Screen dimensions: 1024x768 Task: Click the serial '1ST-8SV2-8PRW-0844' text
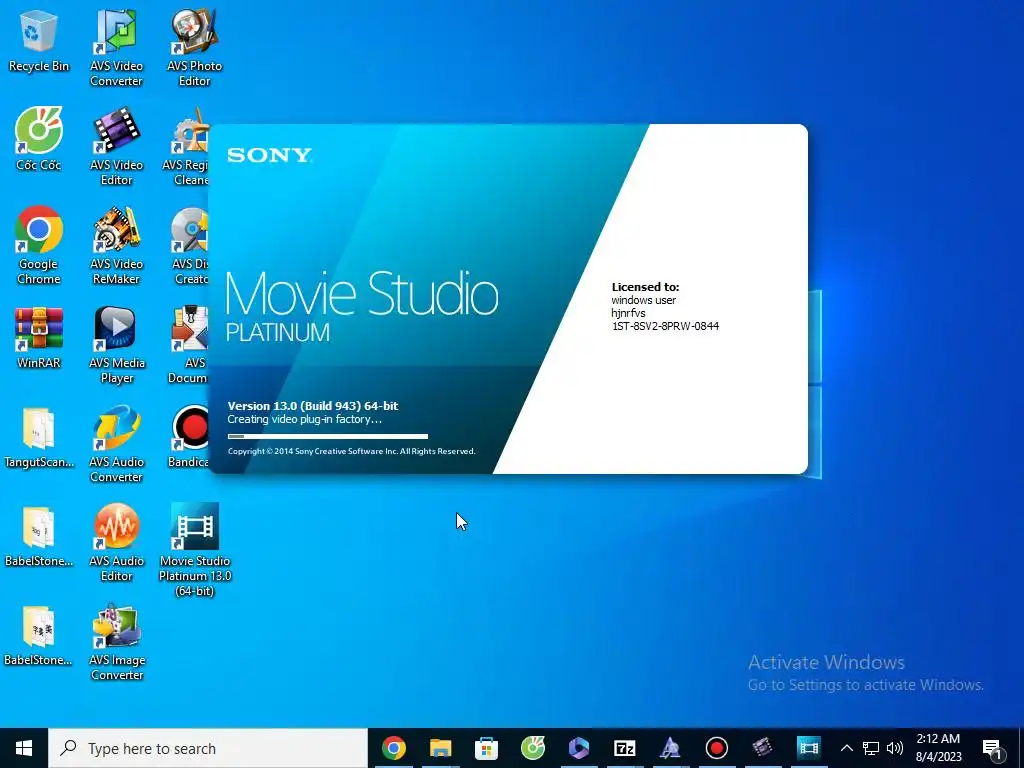point(665,326)
